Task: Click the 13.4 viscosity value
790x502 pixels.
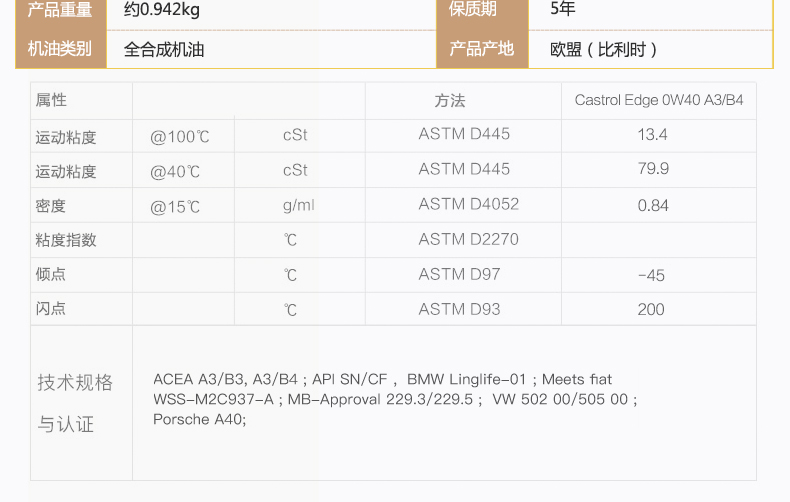Action: [652, 135]
